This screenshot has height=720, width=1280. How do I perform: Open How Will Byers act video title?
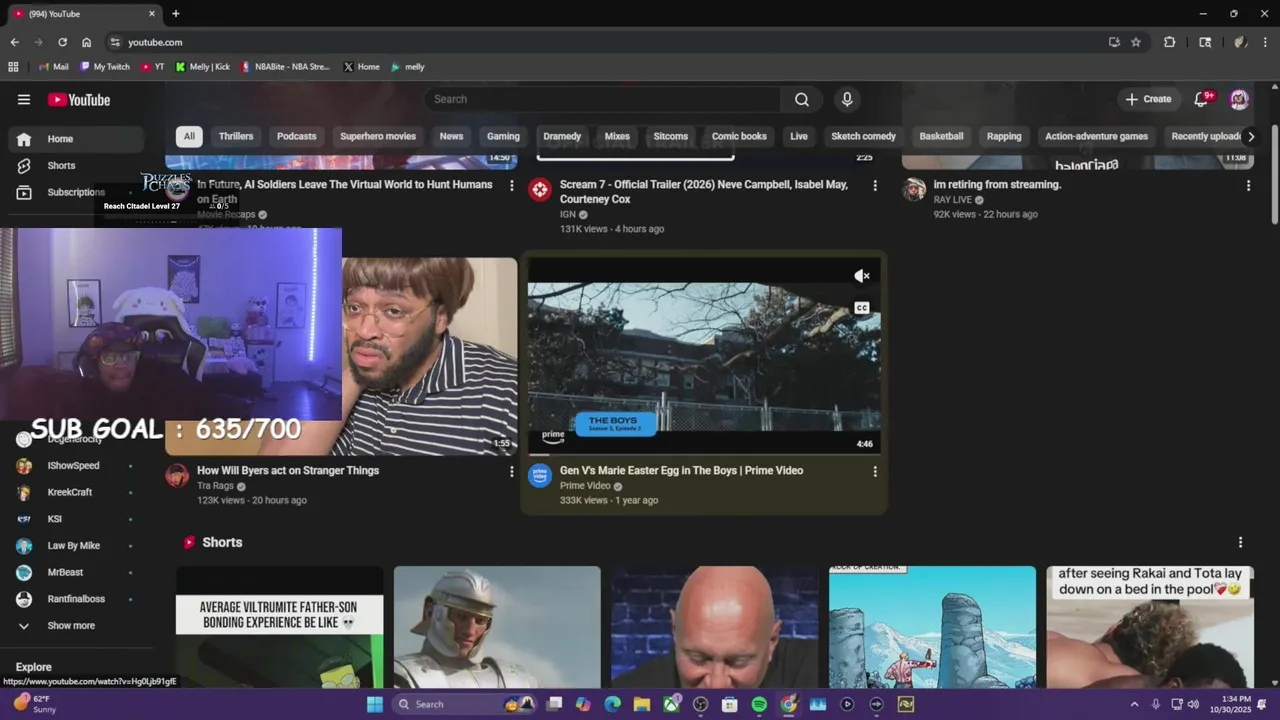click(288, 471)
